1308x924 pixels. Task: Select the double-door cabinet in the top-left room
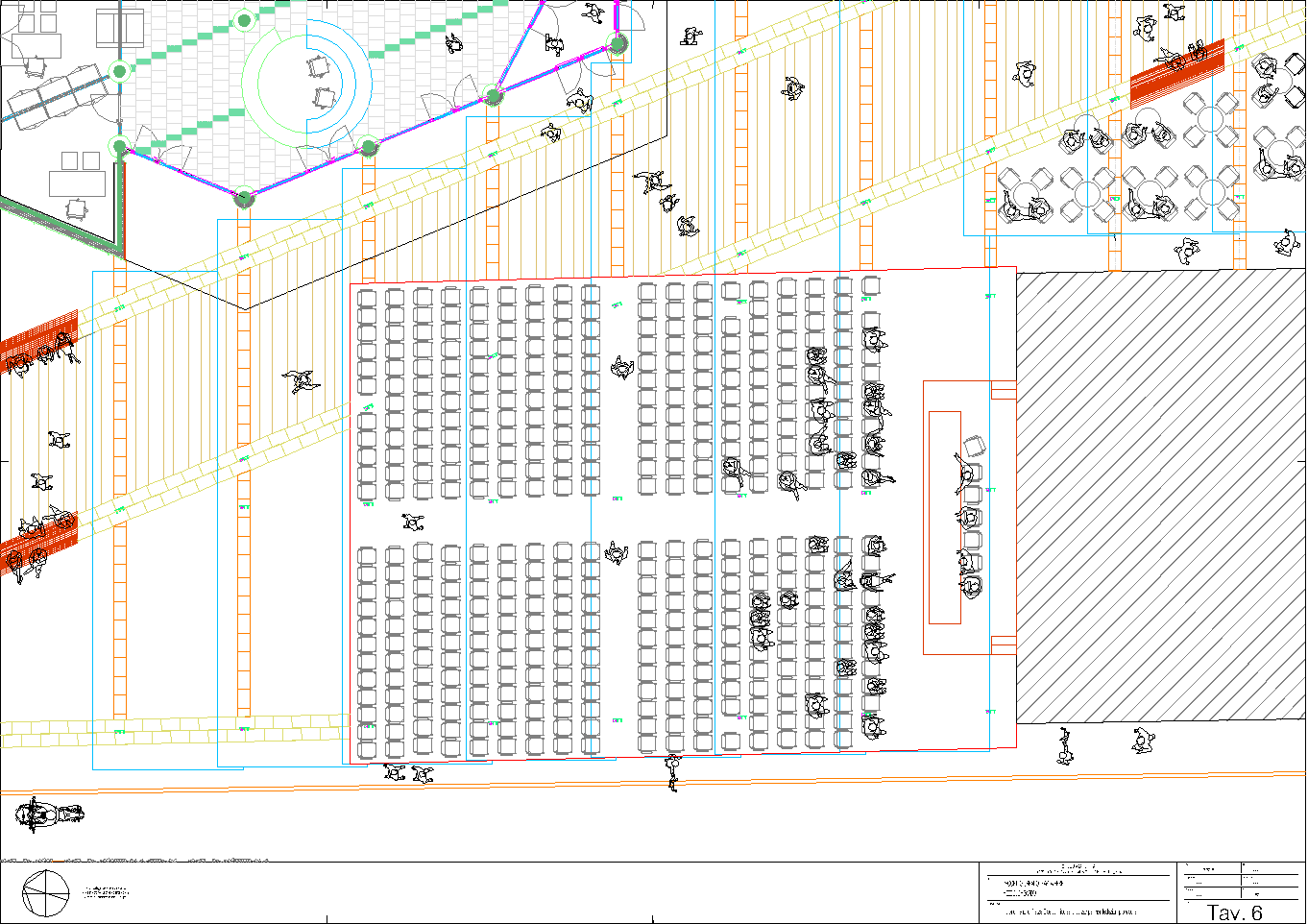(120, 29)
